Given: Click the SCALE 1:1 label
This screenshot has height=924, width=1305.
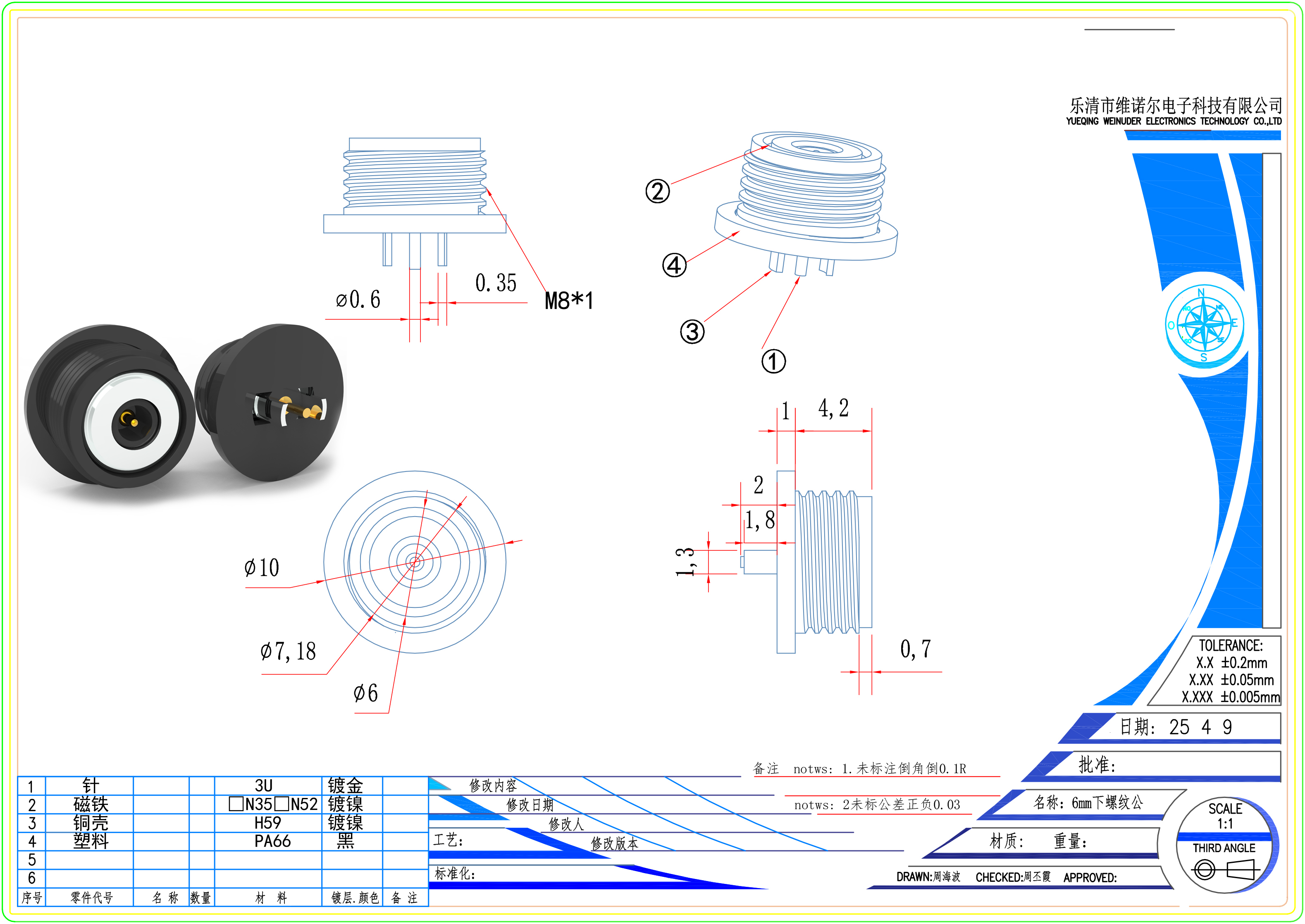Looking at the screenshot, I should (x=1225, y=816).
